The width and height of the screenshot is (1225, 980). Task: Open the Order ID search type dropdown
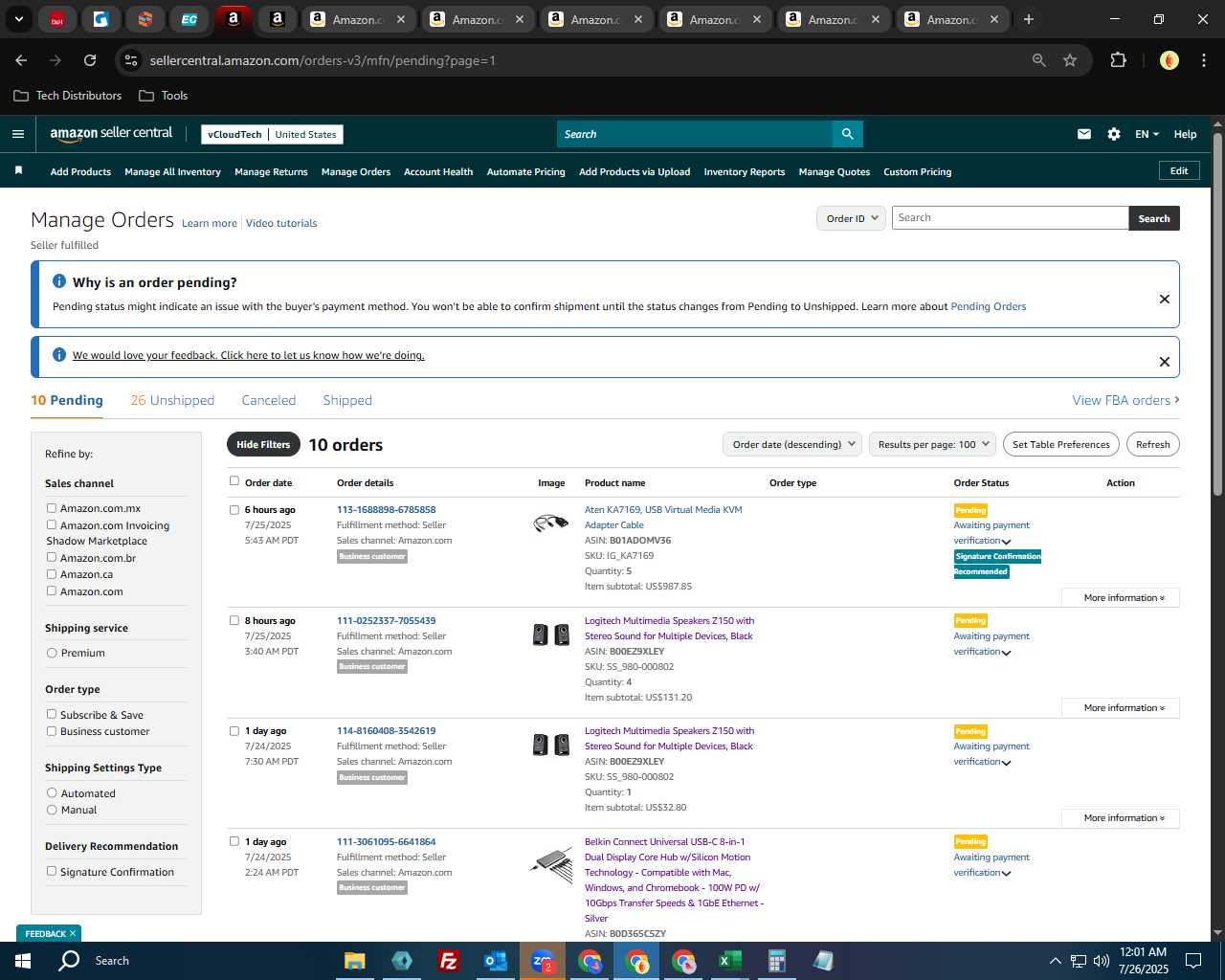851,218
